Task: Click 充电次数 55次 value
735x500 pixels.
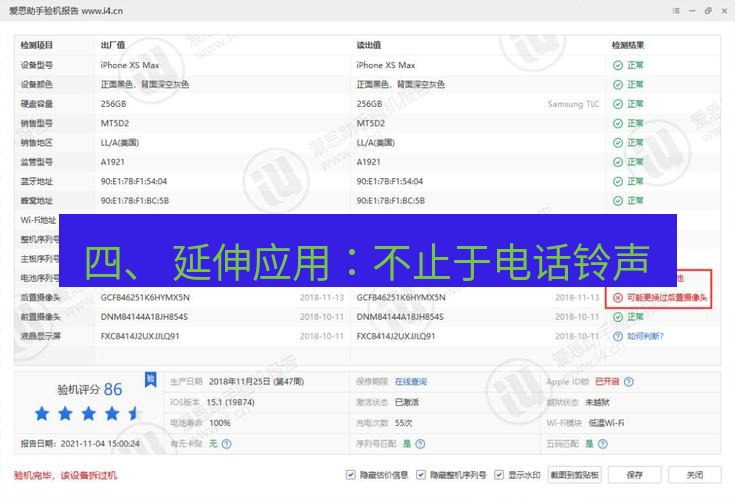Action: click(404, 423)
